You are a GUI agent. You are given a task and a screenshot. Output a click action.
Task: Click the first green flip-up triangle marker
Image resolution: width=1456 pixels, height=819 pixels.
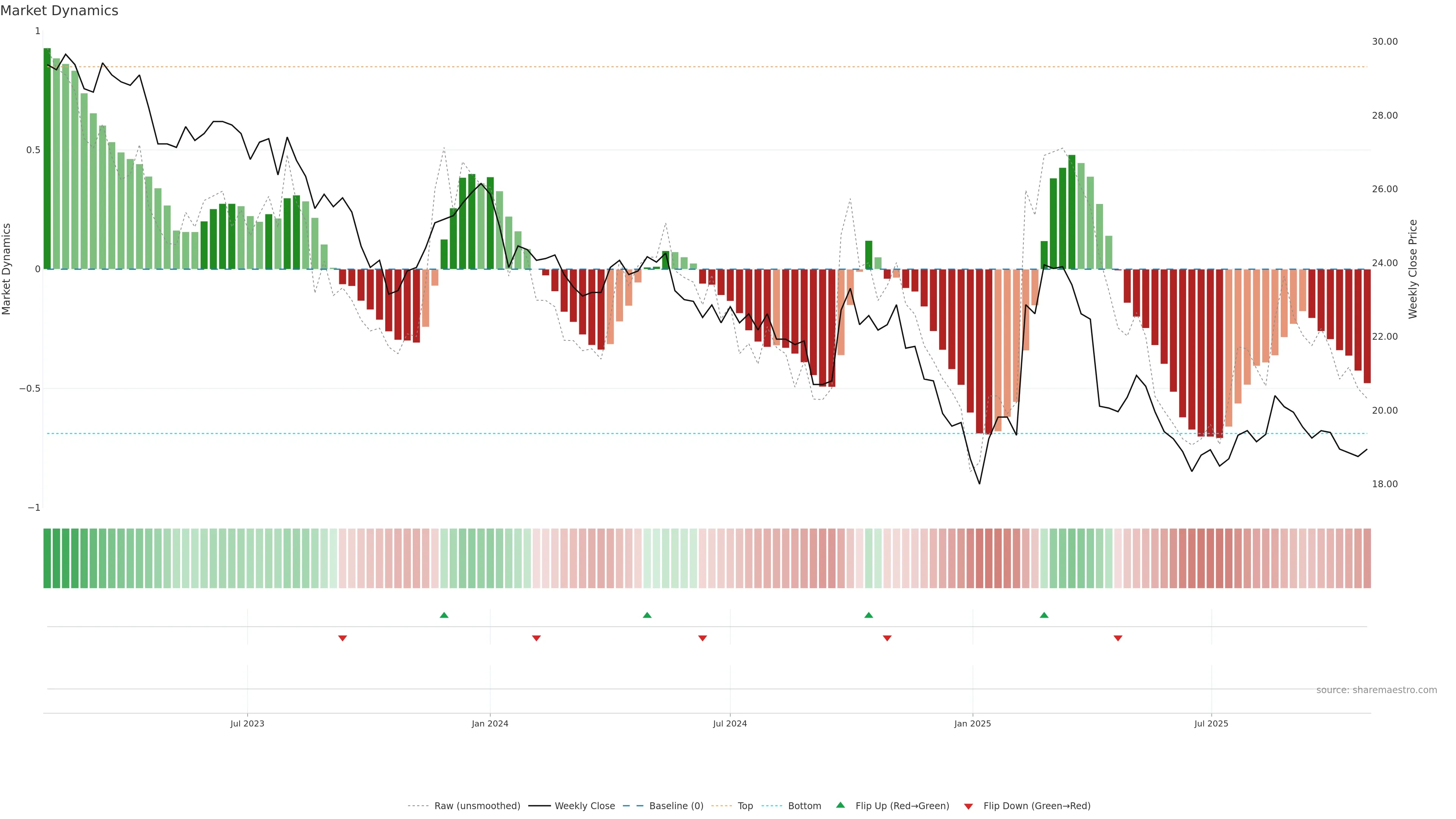pyautogui.click(x=444, y=615)
